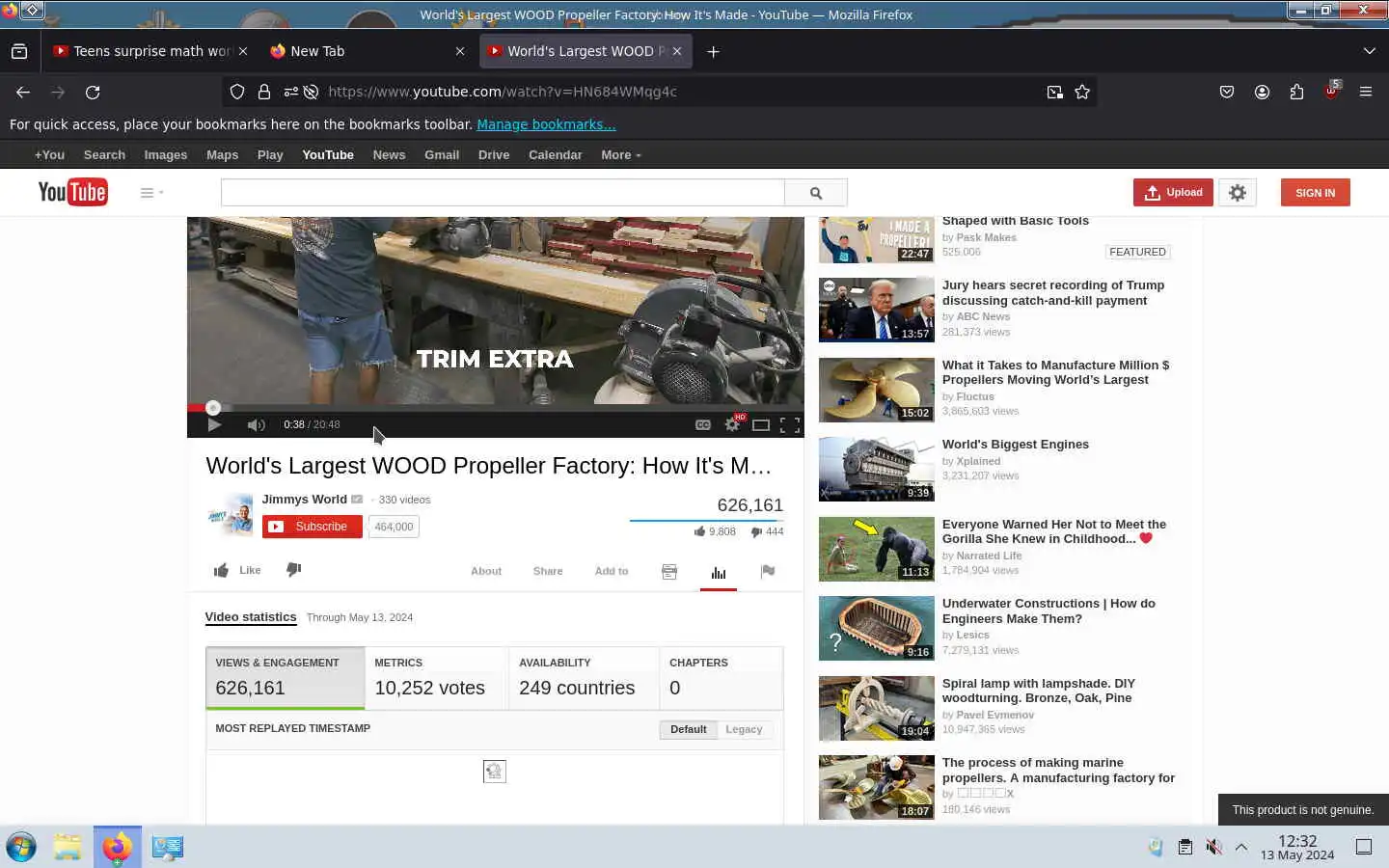This screenshot has width=1389, height=868.
Task: Enter fullscreen video mode
Action: click(x=790, y=424)
